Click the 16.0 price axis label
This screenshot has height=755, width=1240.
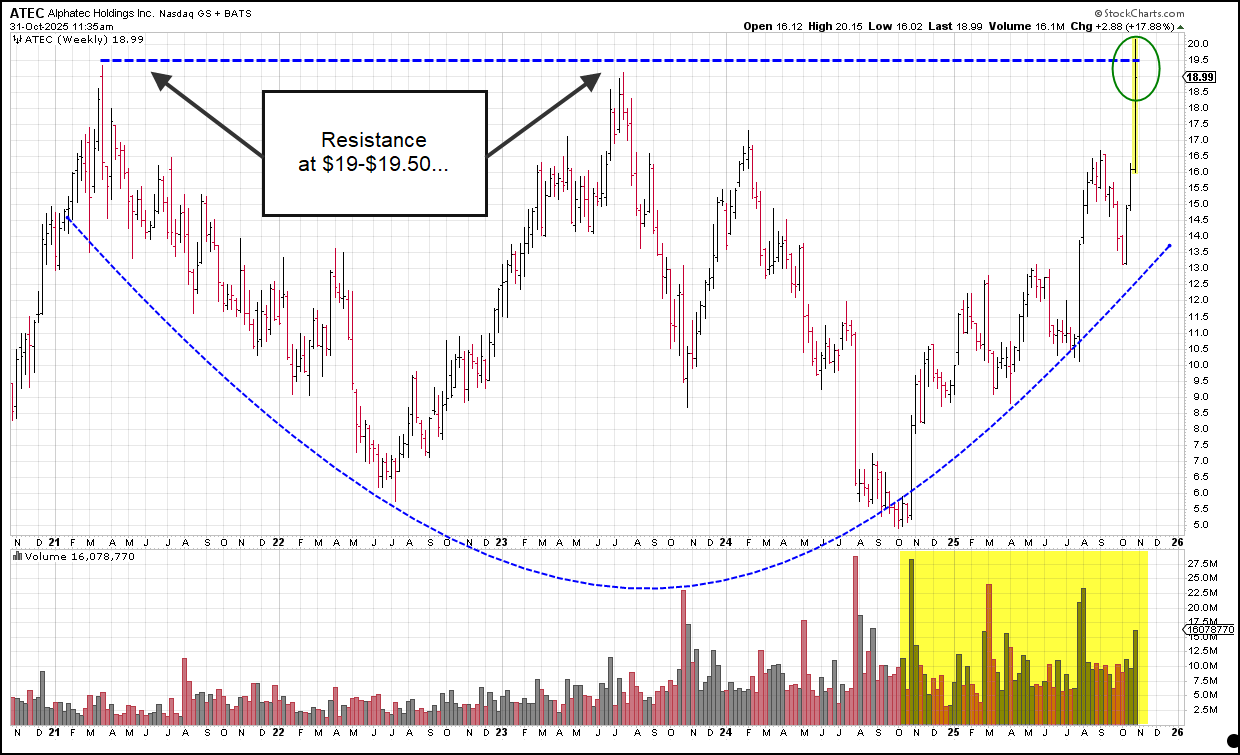(x=1199, y=171)
